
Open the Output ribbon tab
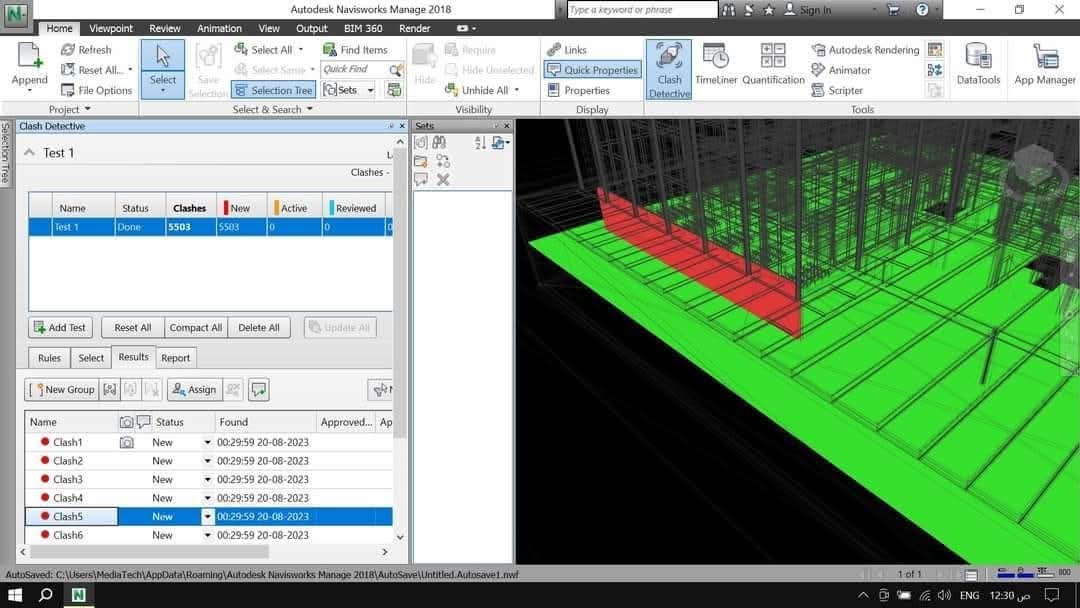pyautogui.click(x=311, y=28)
